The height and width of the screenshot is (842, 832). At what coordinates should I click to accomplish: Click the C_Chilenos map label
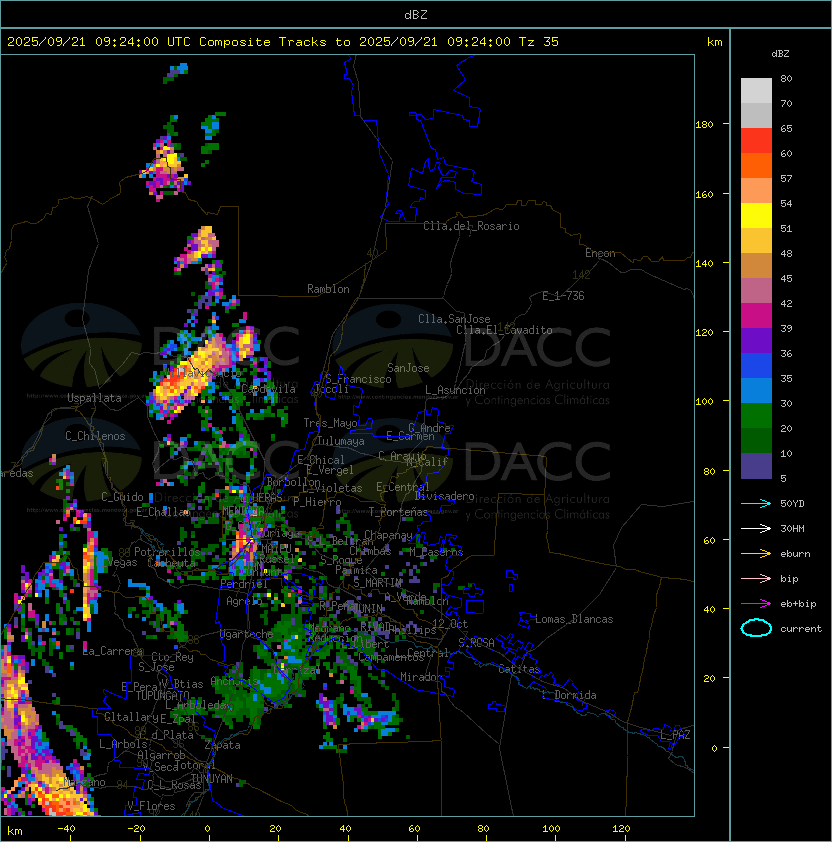click(x=95, y=436)
